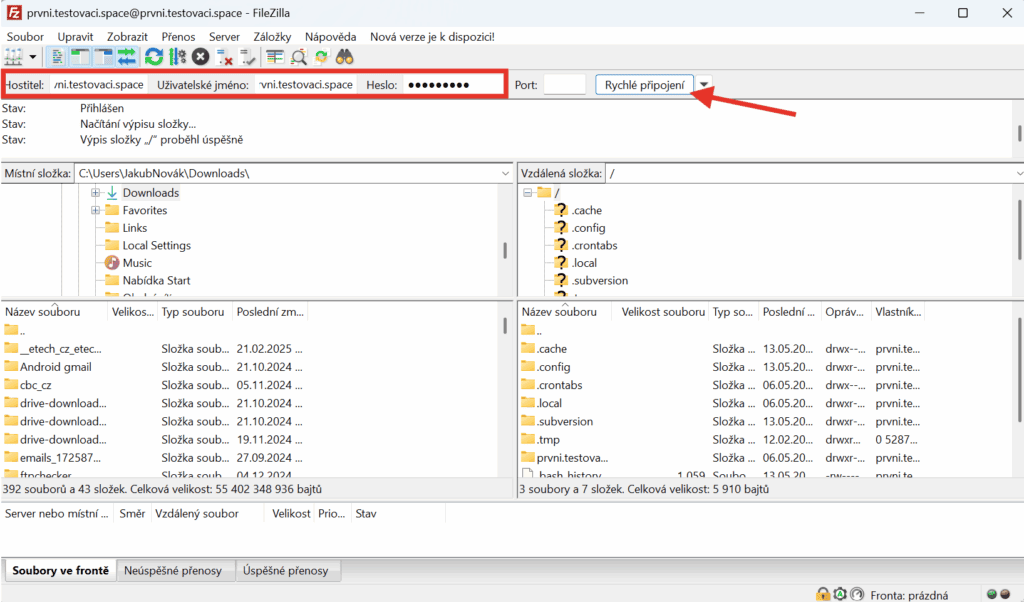Open the Záložky menu
1024x602 pixels.
pos(272,37)
